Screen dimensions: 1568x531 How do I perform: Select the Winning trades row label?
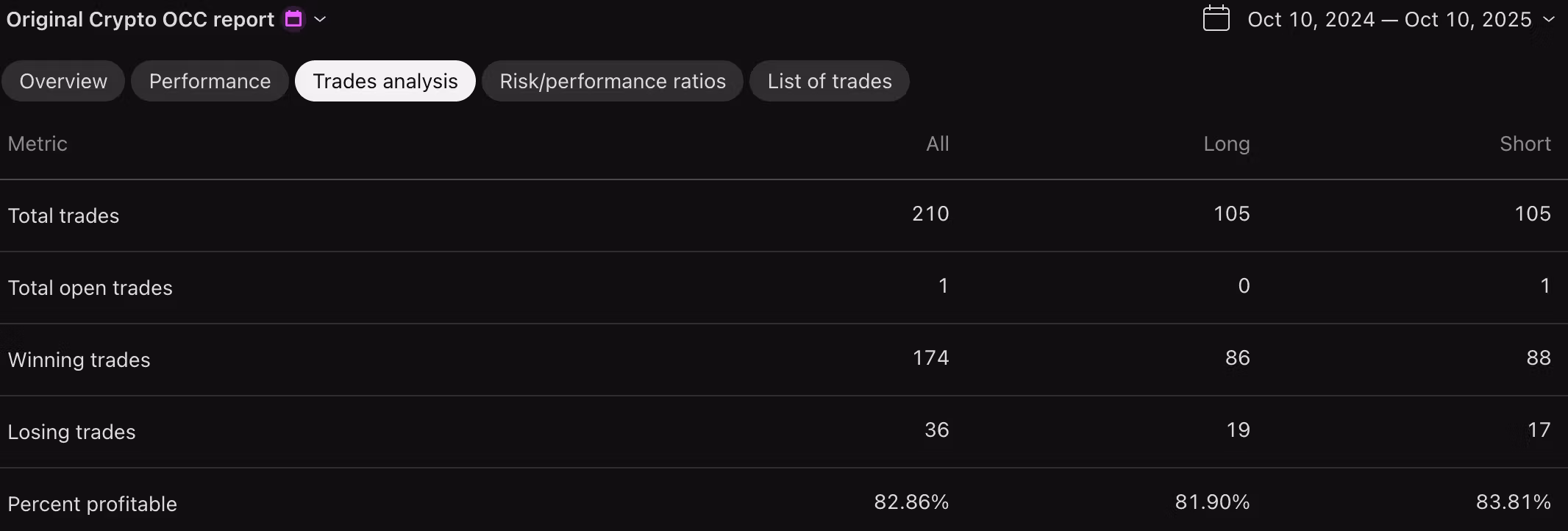[79, 360]
